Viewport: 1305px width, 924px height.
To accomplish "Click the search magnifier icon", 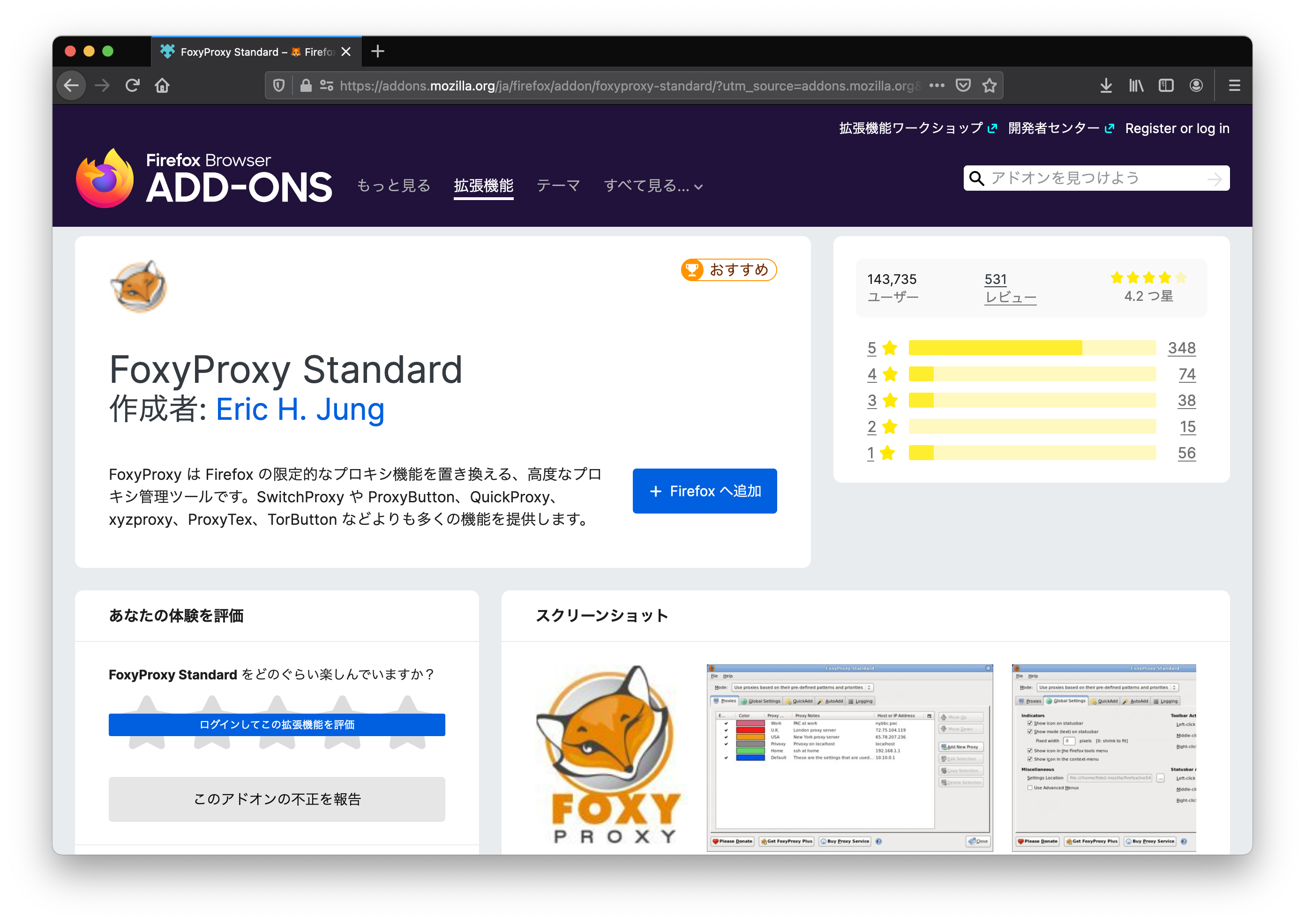I will (976, 179).
